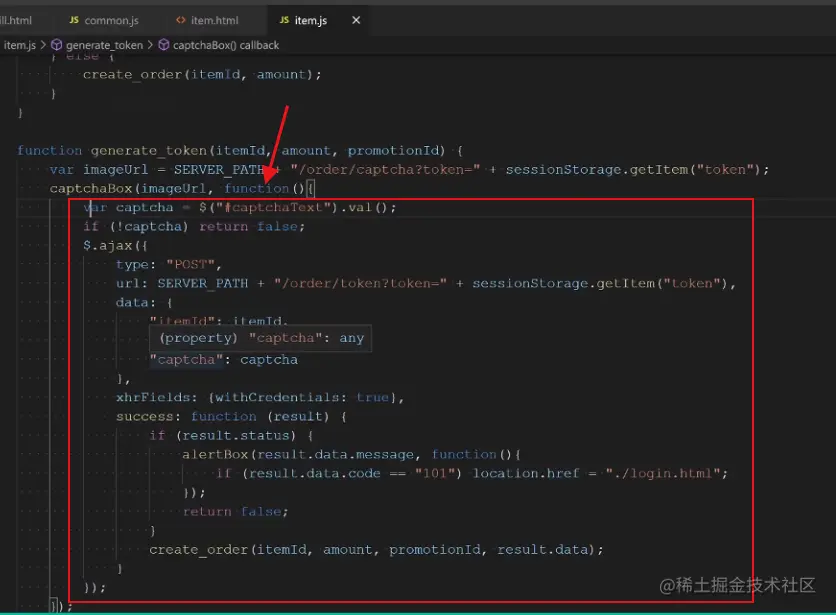The height and width of the screenshot is (615, 836).
Task: Click the '"/order/token?token="' string
Action: pos(360,283)
